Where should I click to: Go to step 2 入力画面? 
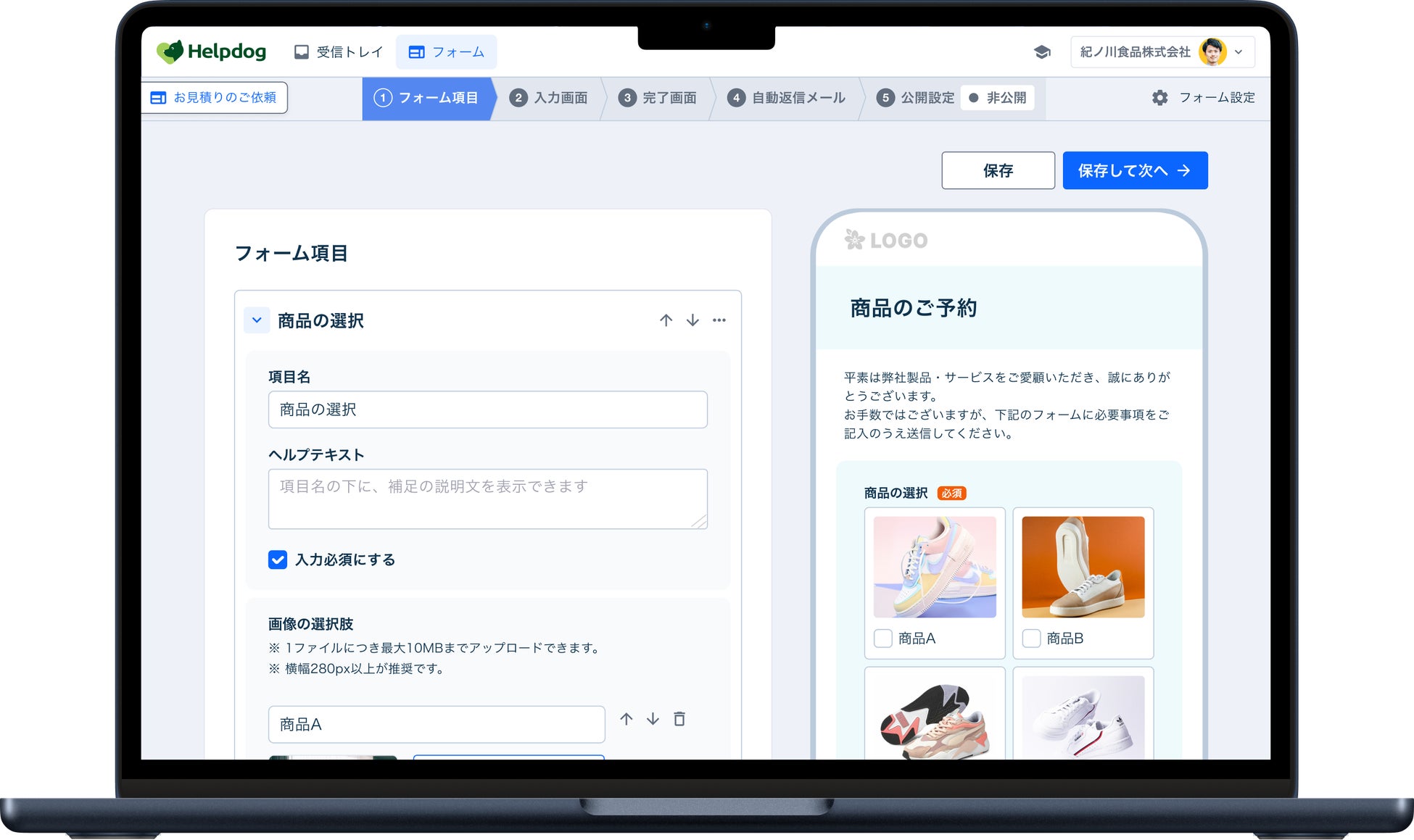[x=550, y=98]
